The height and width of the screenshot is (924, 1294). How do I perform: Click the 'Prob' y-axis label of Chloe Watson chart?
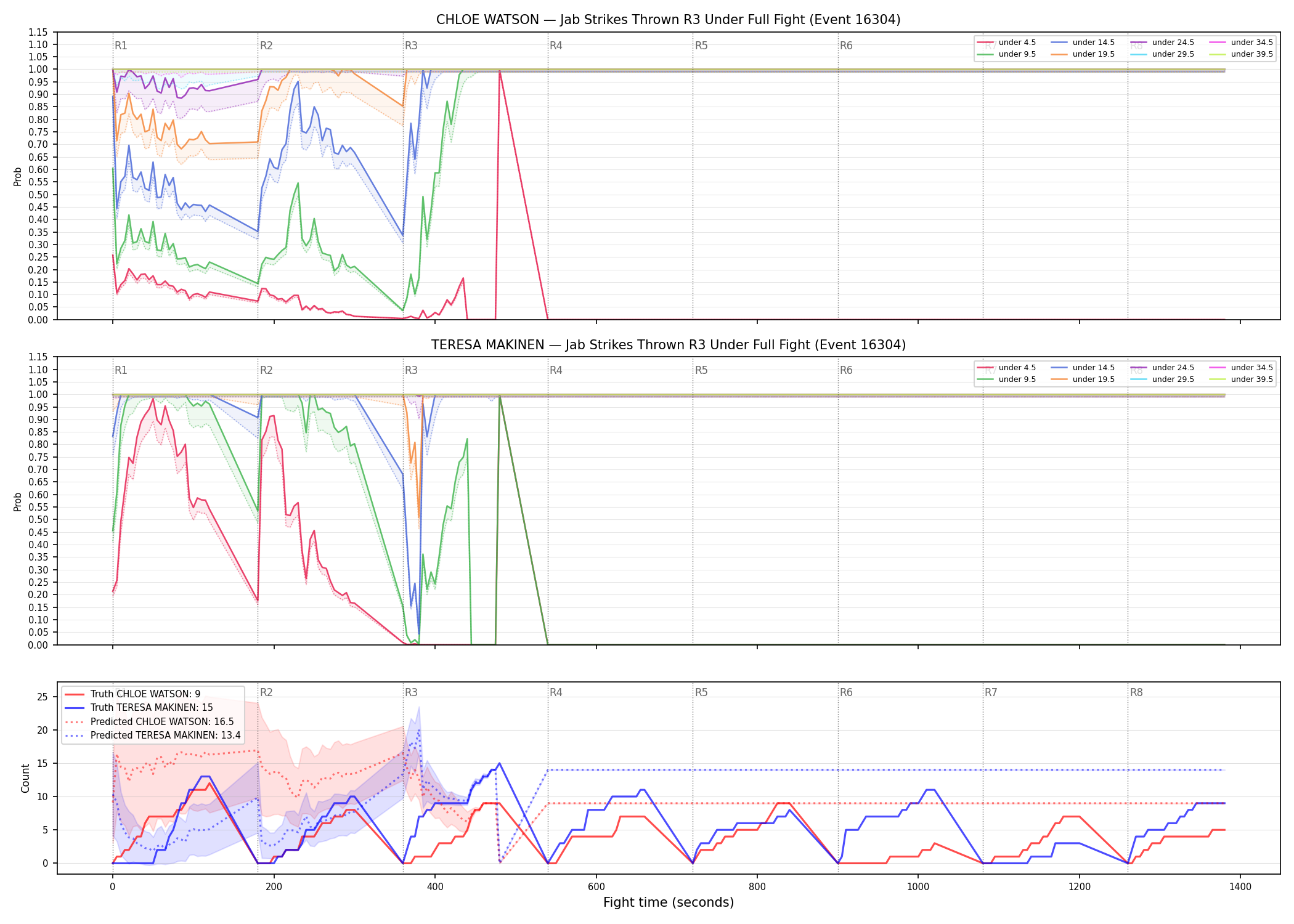tap(18, 177)
